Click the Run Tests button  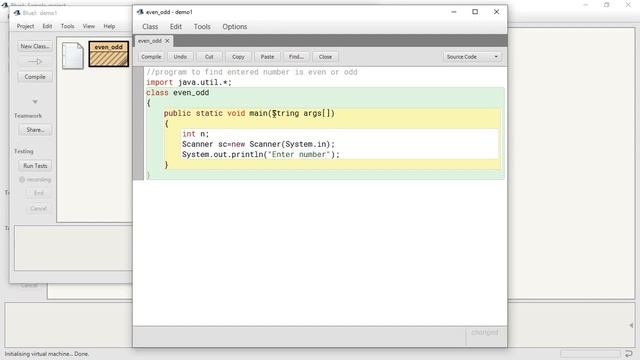point(35,166)
